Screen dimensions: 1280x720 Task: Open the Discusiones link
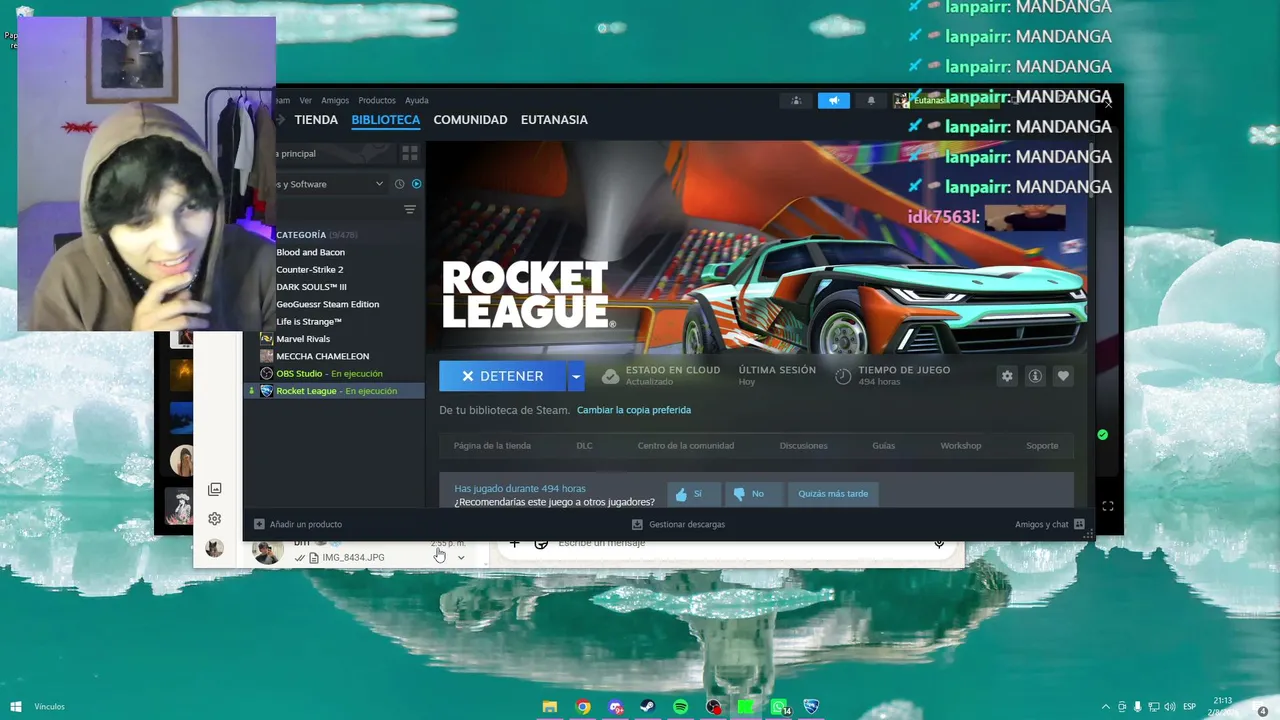(x=803, y=446)
